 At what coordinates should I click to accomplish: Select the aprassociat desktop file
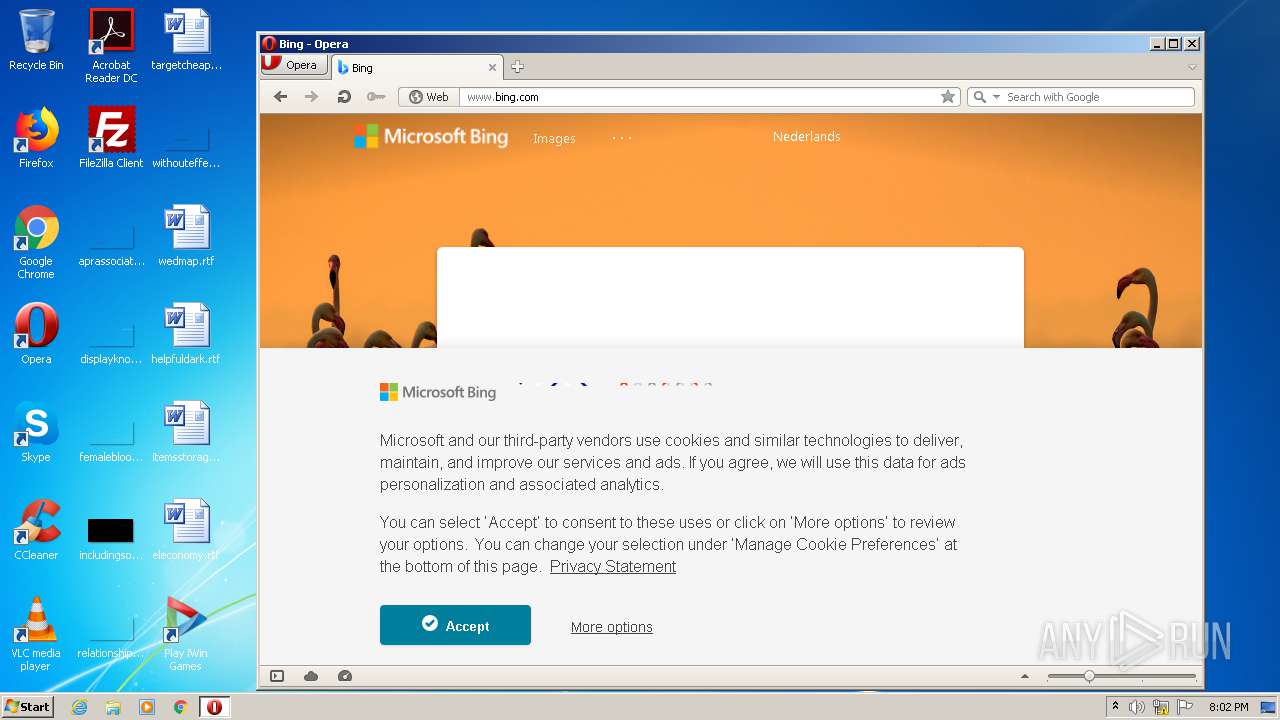[x=111, y=246]
